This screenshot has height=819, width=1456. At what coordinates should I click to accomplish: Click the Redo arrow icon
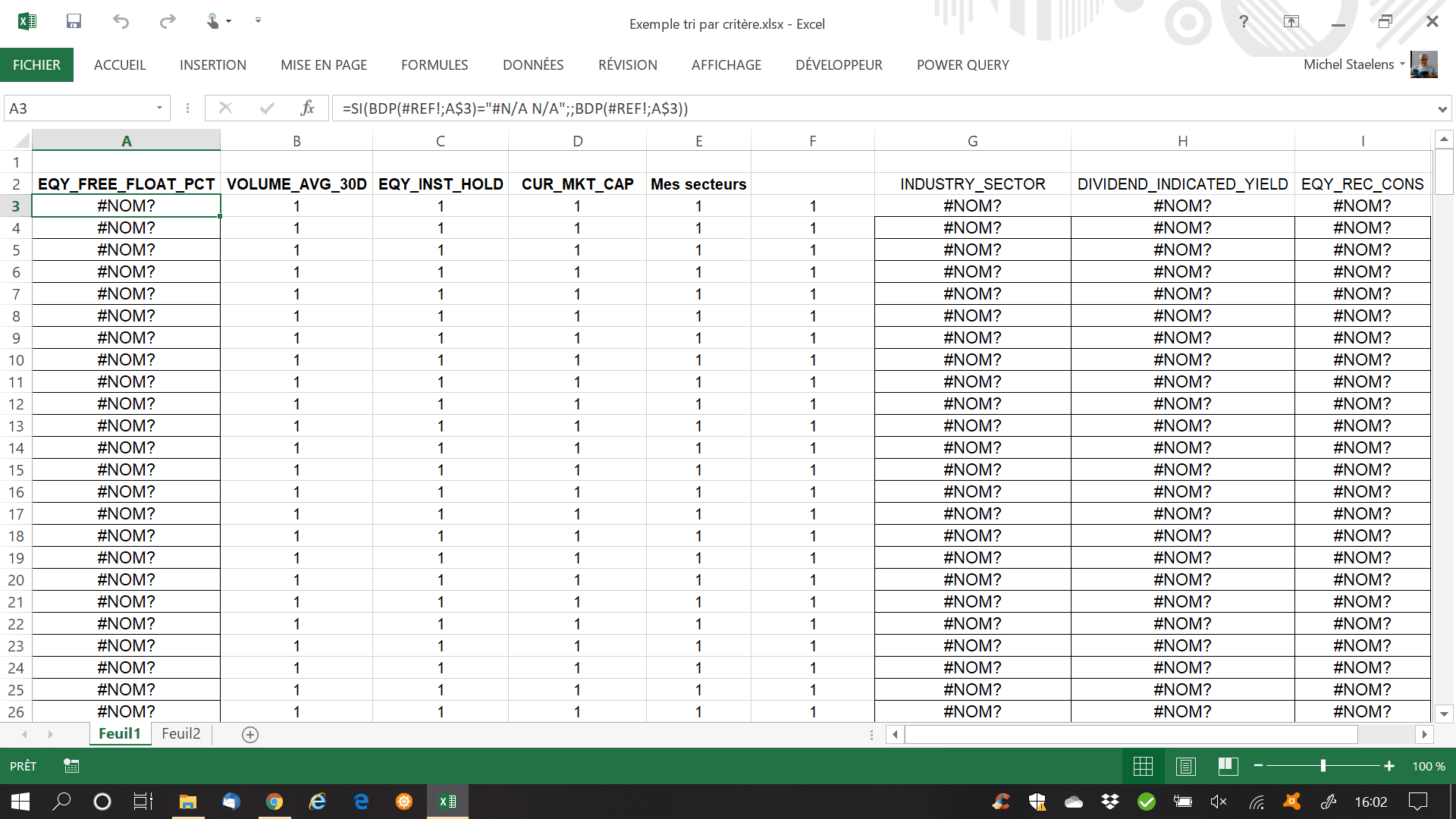(168, 21)
